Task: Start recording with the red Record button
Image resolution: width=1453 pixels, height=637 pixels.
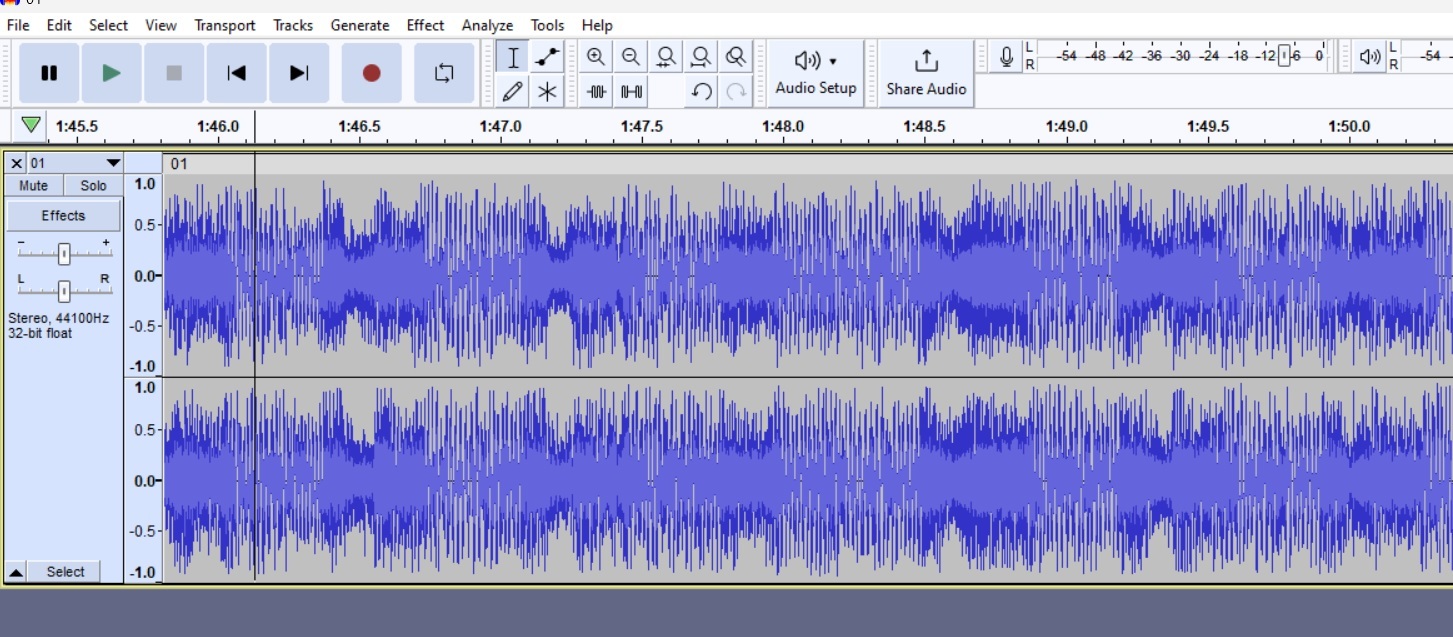Action: coord(372,73)
